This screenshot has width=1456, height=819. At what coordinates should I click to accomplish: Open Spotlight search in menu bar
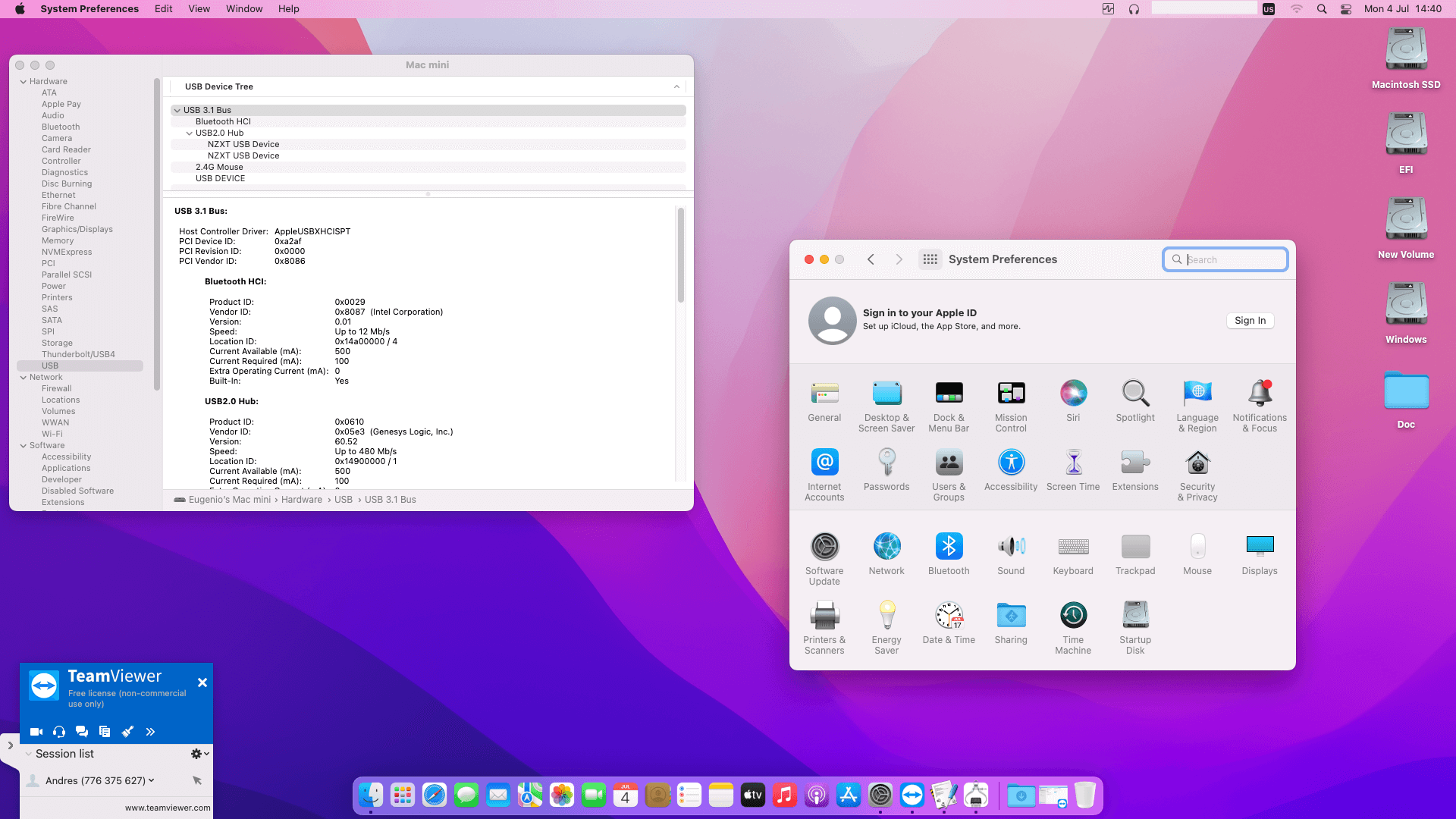[x=1322, y=9]
